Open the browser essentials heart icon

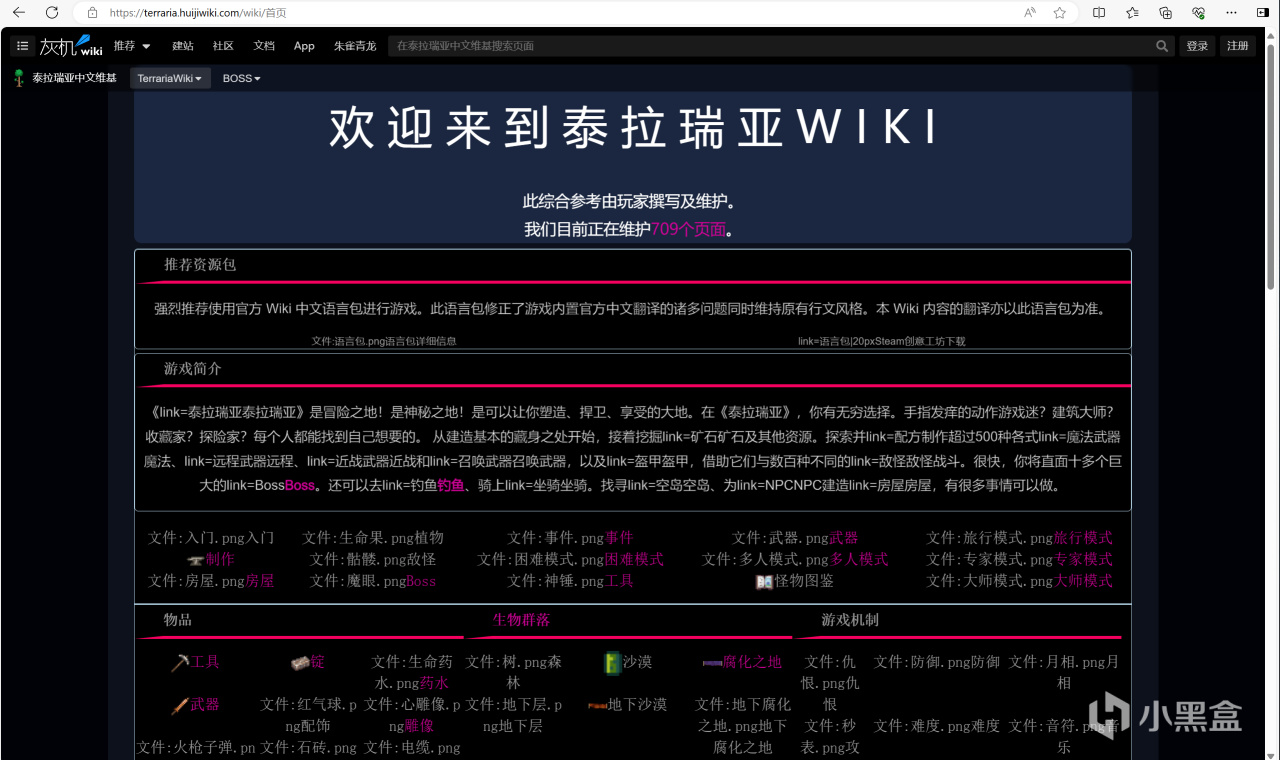[x=1198, y=13]
